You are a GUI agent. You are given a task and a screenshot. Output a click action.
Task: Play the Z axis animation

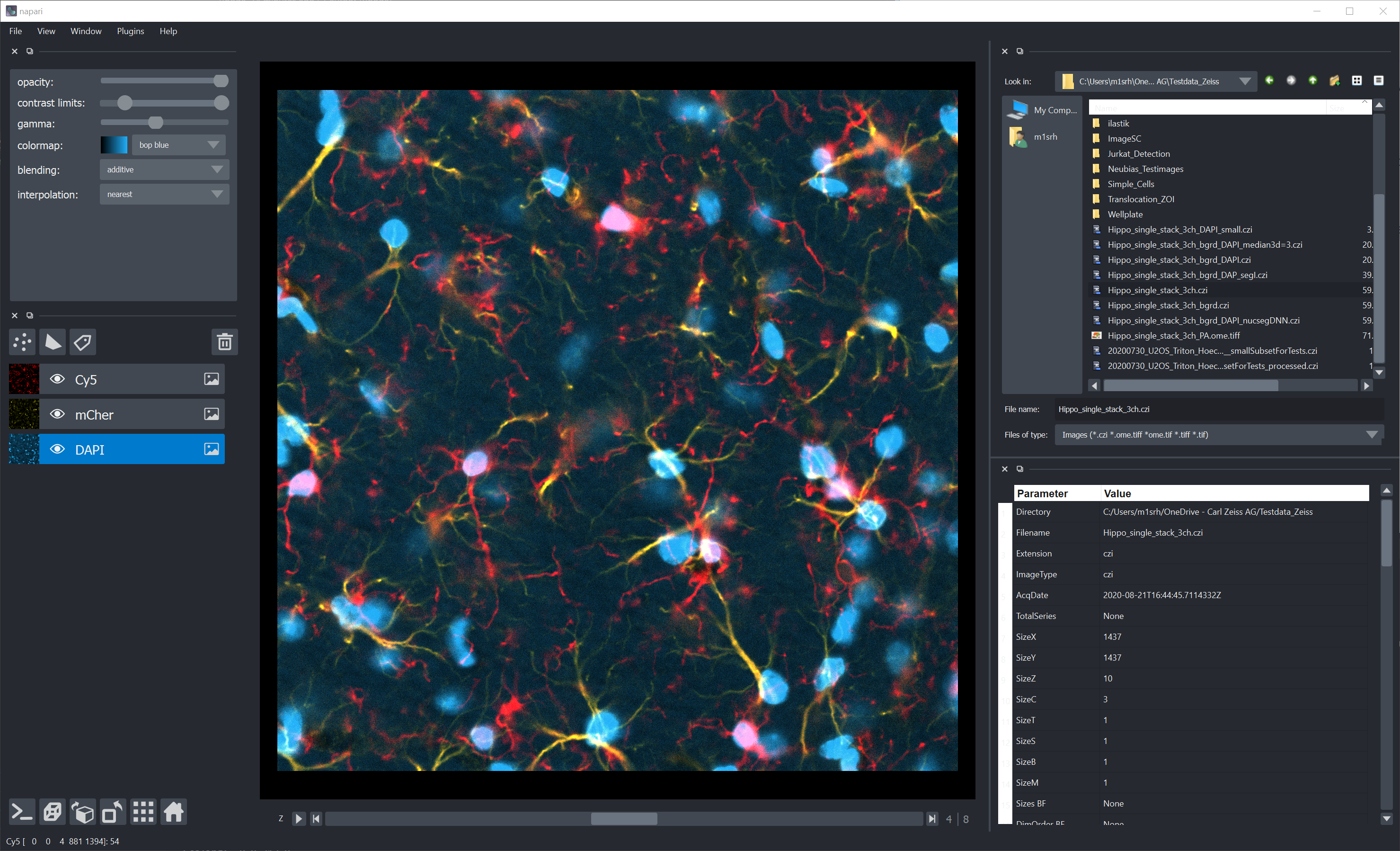click(x=298, y=819)
